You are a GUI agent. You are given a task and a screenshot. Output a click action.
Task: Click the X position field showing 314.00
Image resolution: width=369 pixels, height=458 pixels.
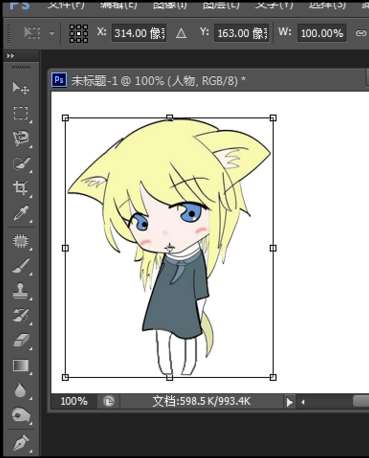[139, 33]
